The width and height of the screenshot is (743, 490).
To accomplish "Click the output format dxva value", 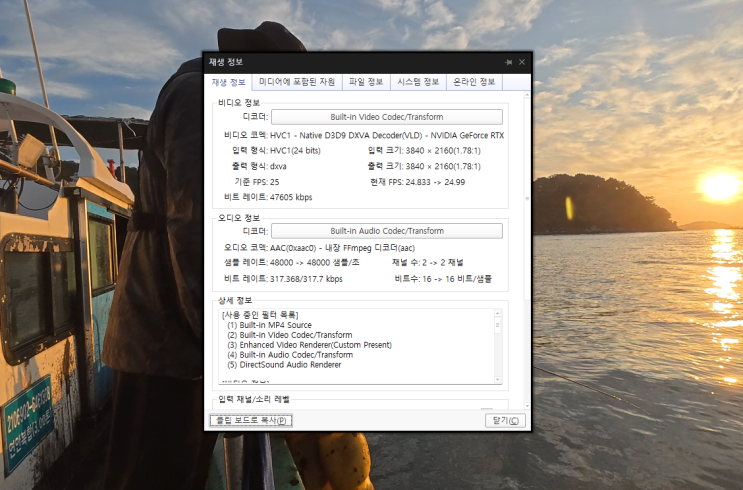I will click(278, 166).
